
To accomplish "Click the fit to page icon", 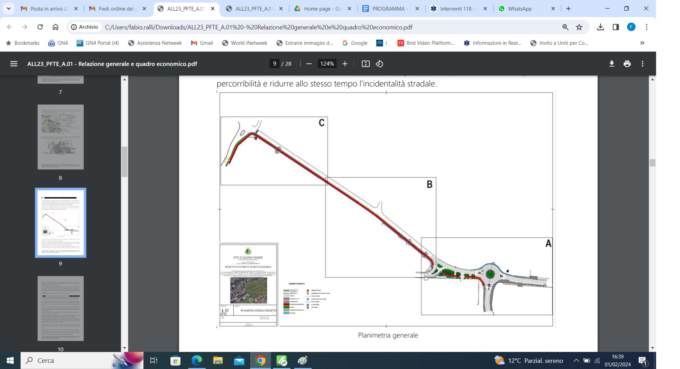I will (x=366, y=64).
